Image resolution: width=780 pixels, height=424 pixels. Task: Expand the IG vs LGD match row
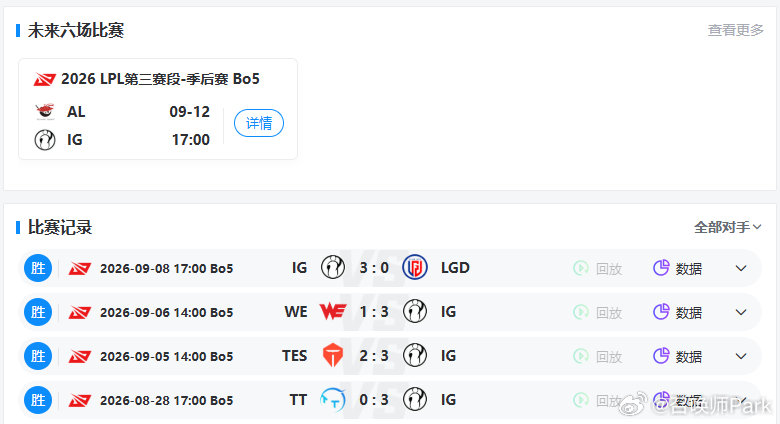coord(741,268)
